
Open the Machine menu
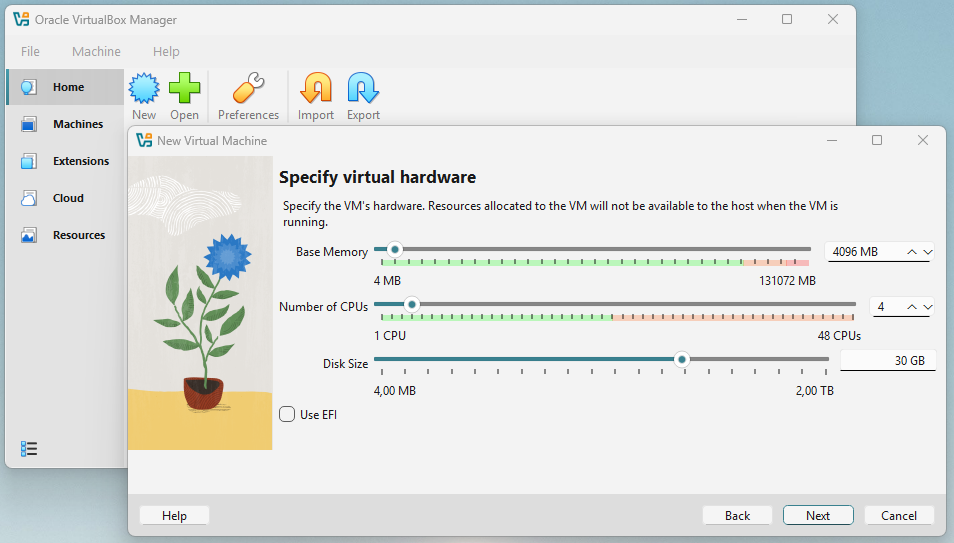pyautogui.click(x=96, y=52)
